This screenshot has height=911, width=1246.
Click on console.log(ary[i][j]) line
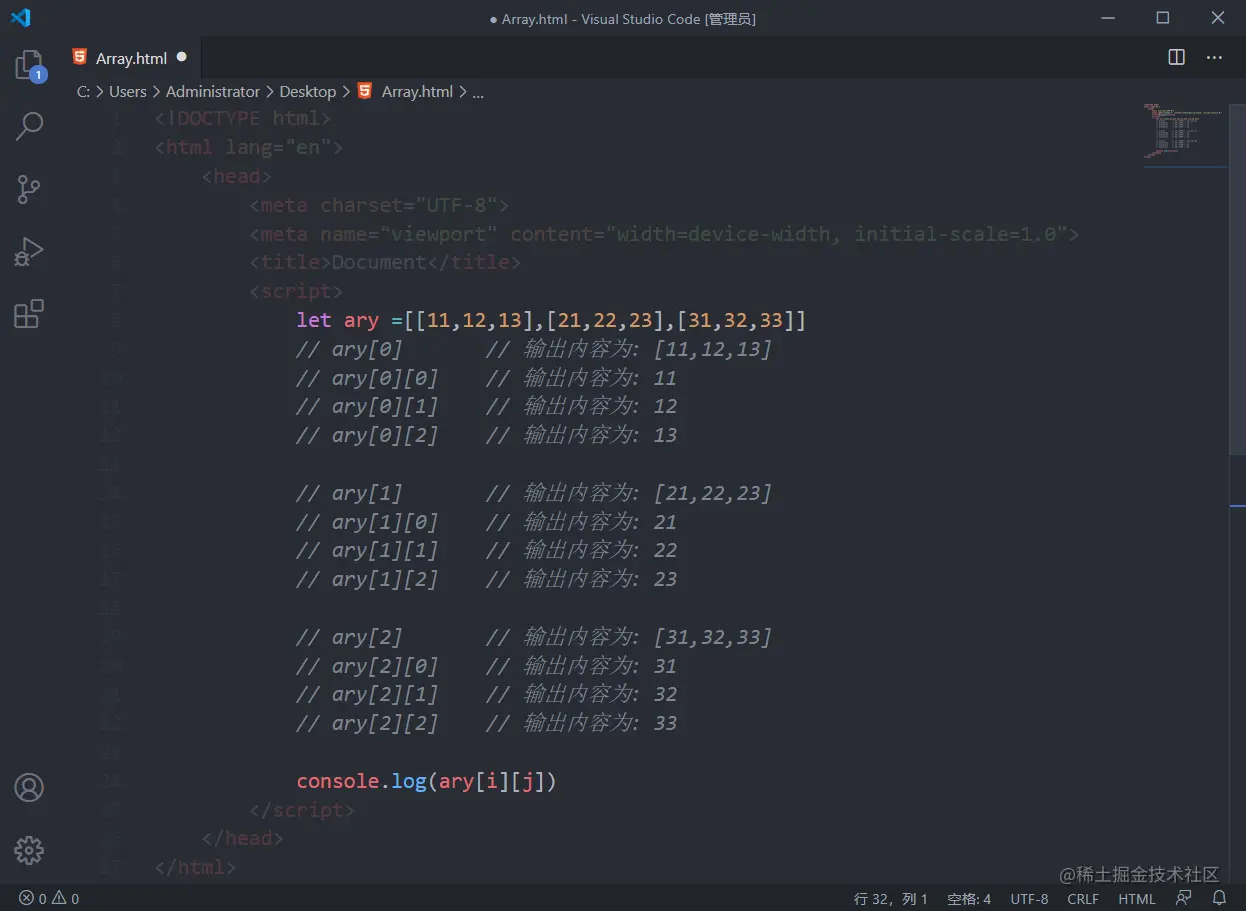426,781
